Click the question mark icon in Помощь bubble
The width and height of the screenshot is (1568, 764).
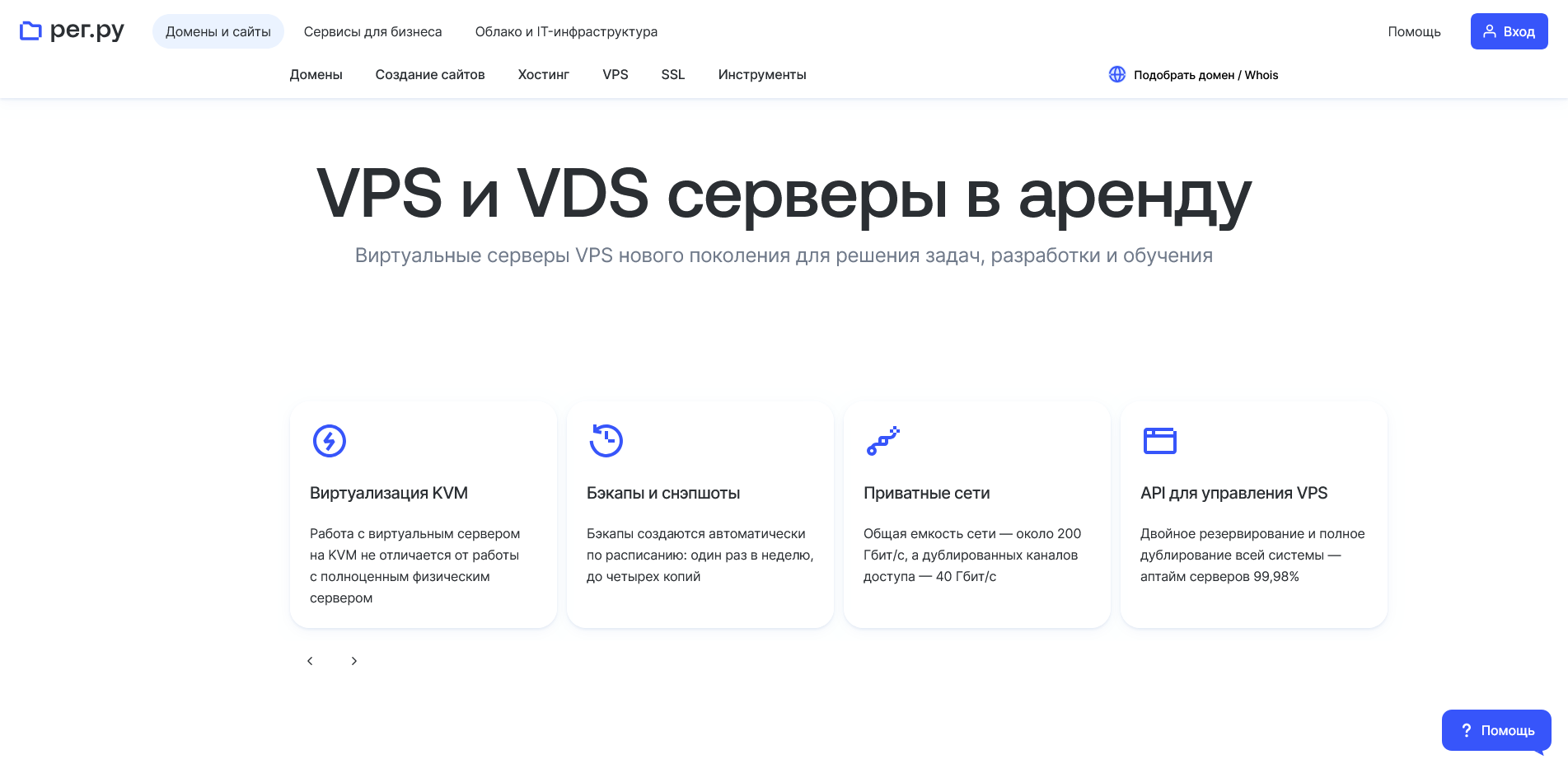pos(1466,730)
